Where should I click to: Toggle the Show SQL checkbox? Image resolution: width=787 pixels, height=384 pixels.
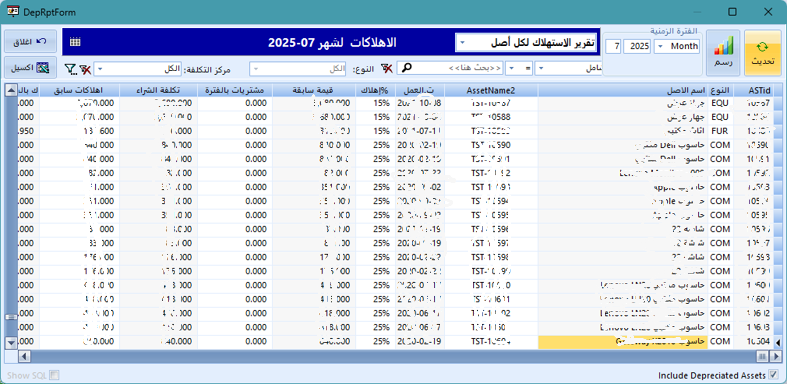pyautogui.click(x=55, y=375)
